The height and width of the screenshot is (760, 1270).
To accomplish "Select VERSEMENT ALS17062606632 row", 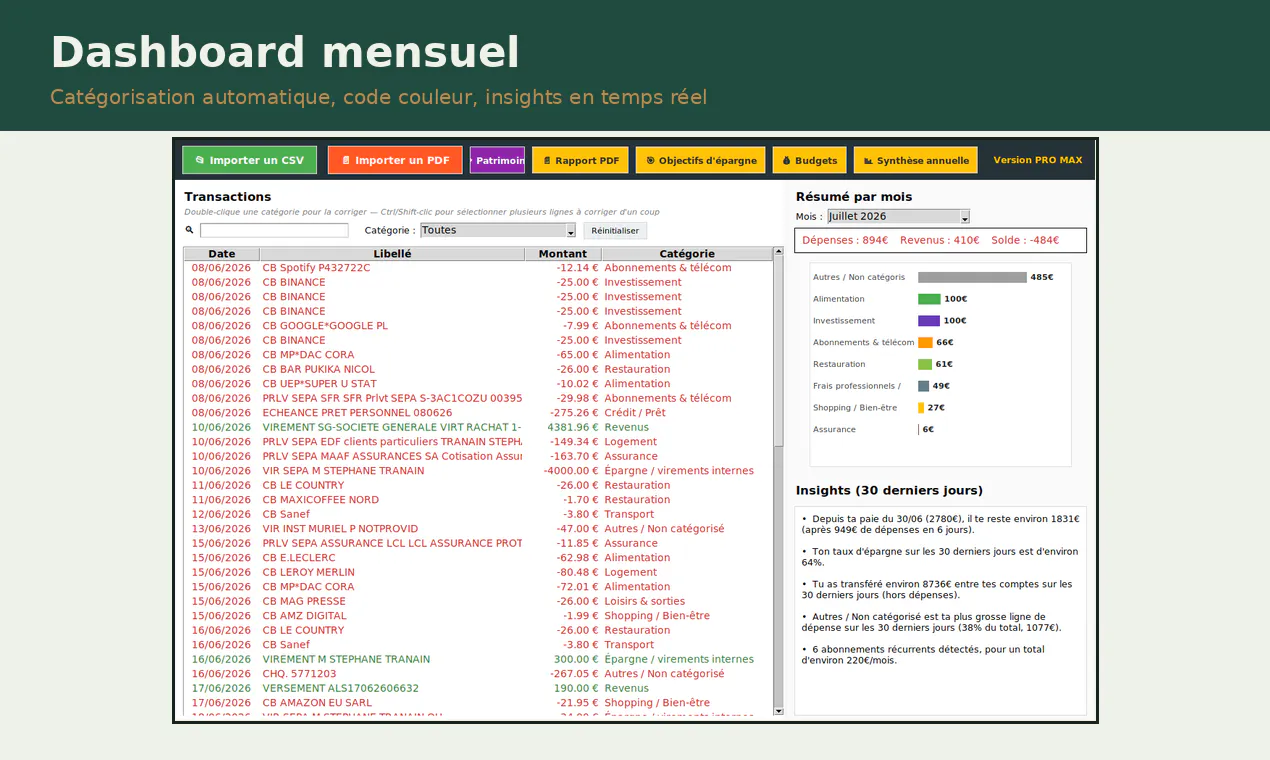I will pyautogui.click(x=478, y=688).
